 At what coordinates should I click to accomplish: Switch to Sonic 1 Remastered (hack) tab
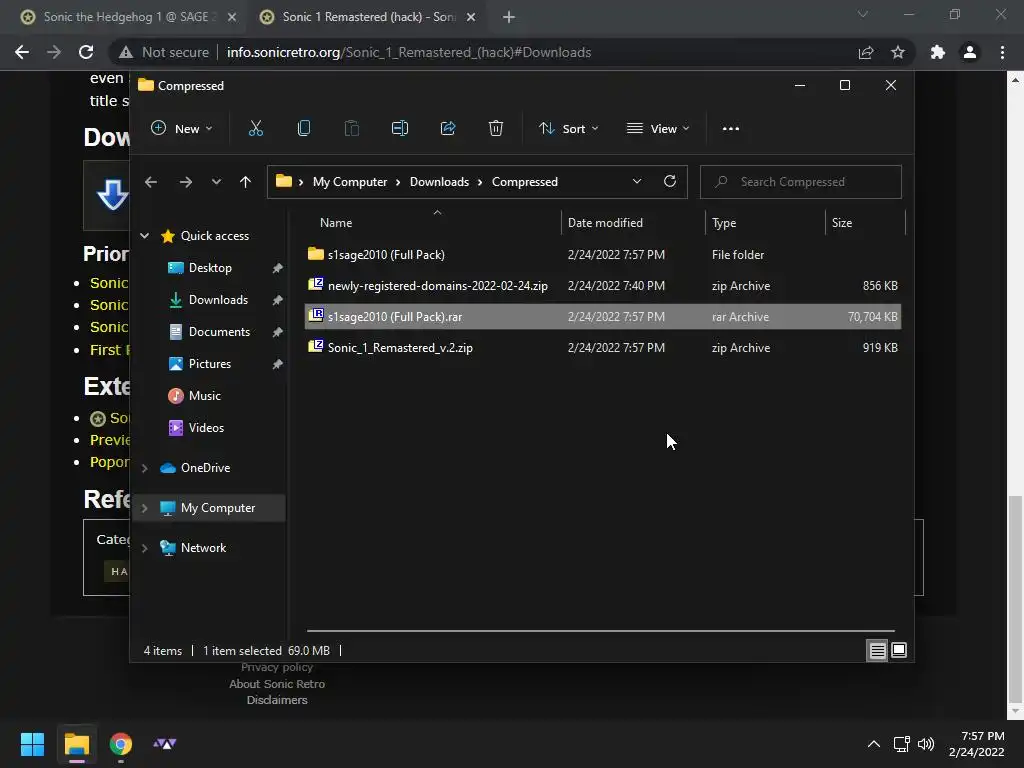point(366,17)
